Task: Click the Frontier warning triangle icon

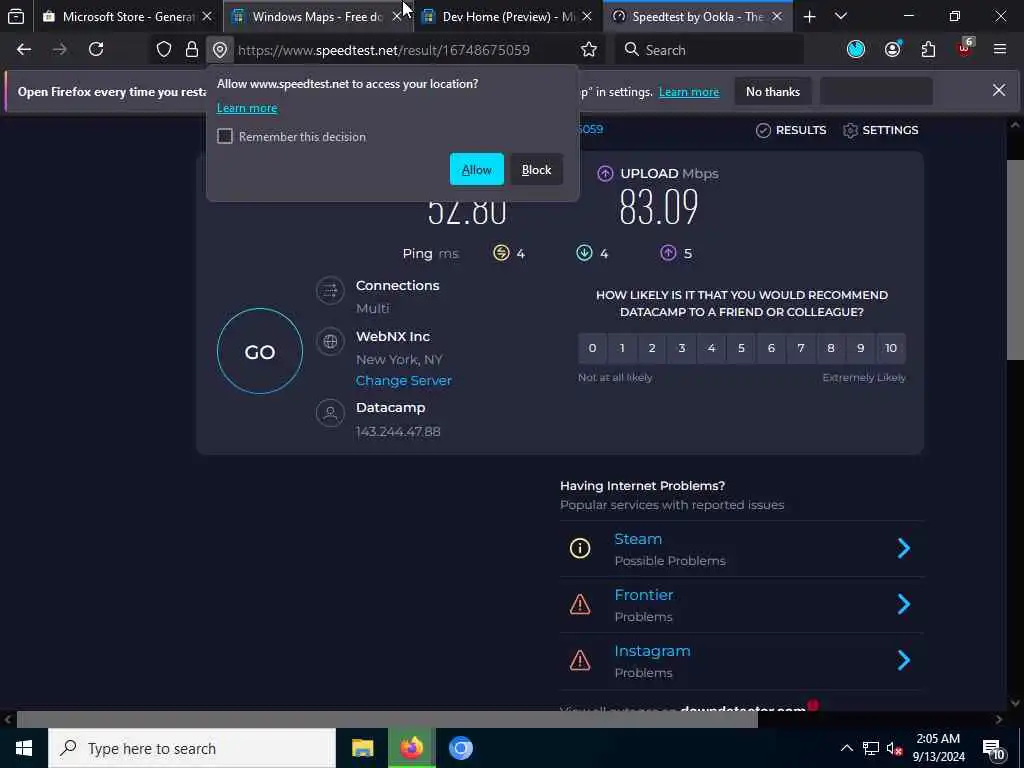Action: pos(580,604)
